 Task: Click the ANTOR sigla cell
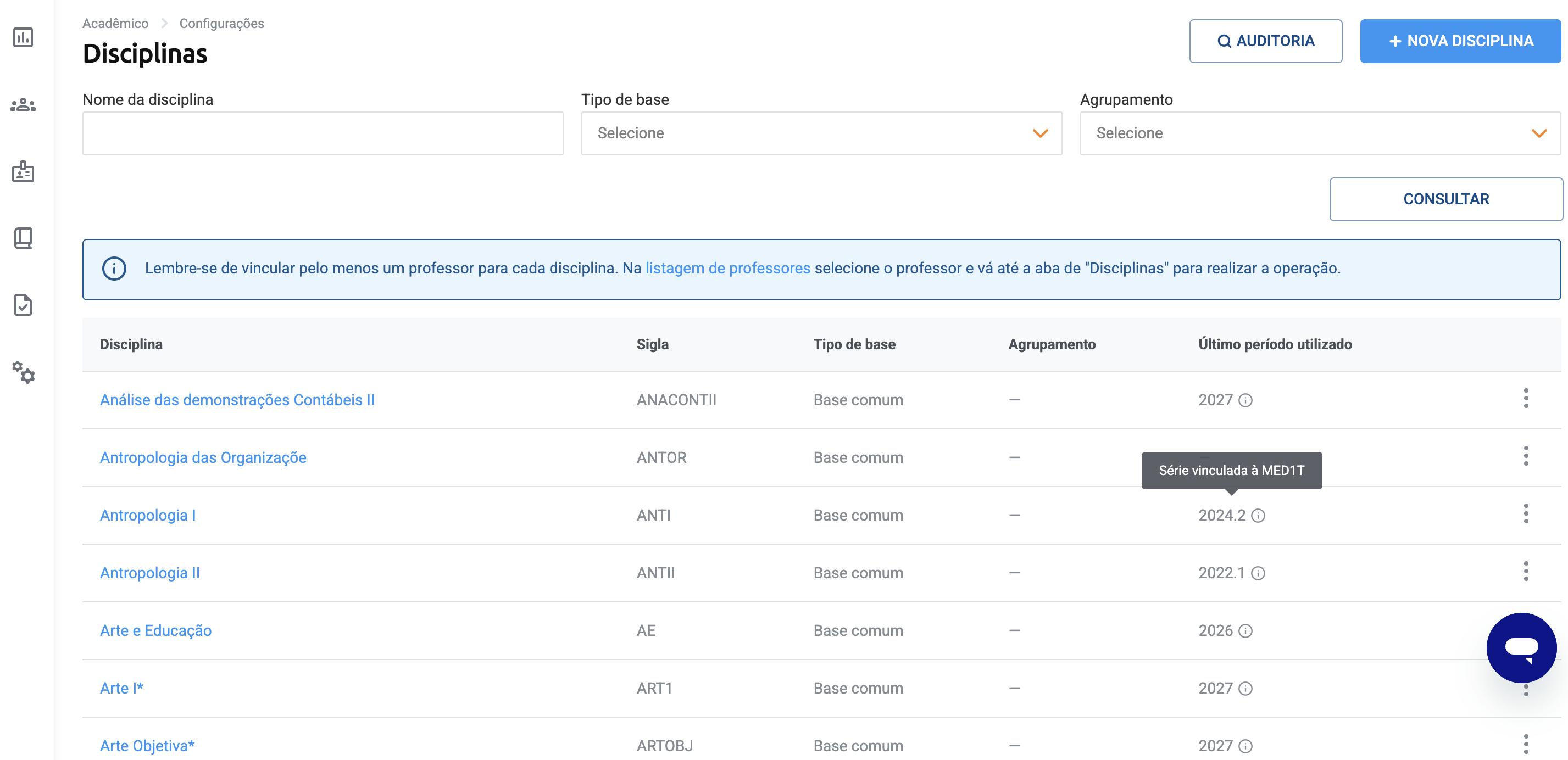click(661, 458)
